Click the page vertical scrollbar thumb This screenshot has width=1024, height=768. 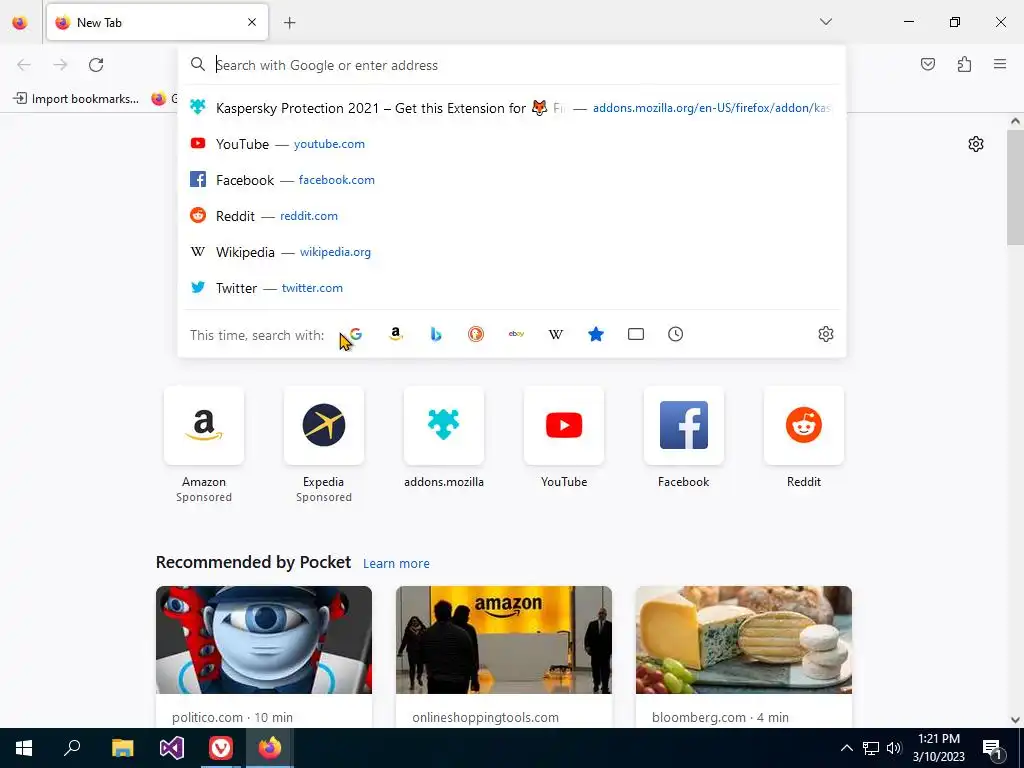(1015, 186)
